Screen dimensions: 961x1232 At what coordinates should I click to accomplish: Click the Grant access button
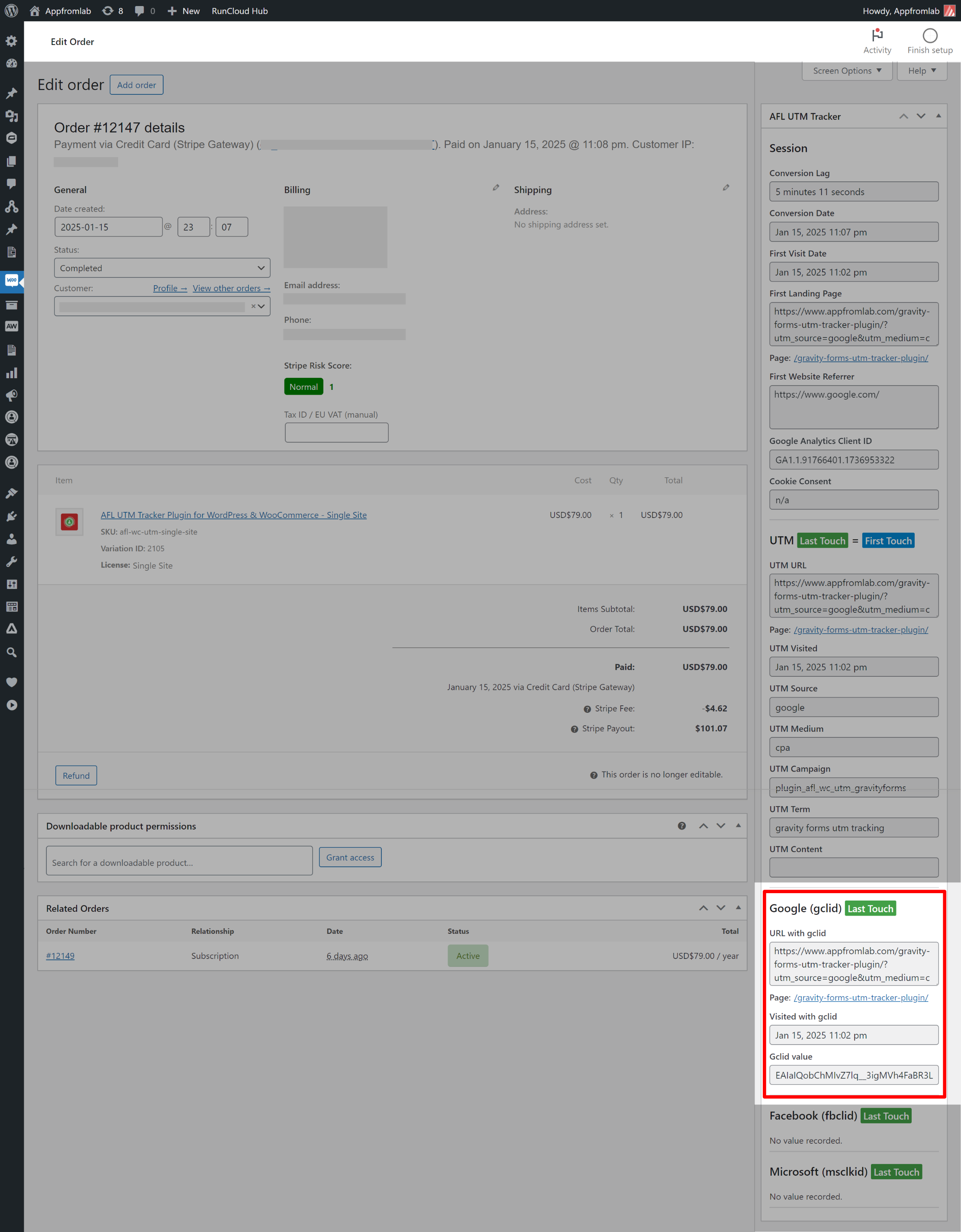(350, 857)
